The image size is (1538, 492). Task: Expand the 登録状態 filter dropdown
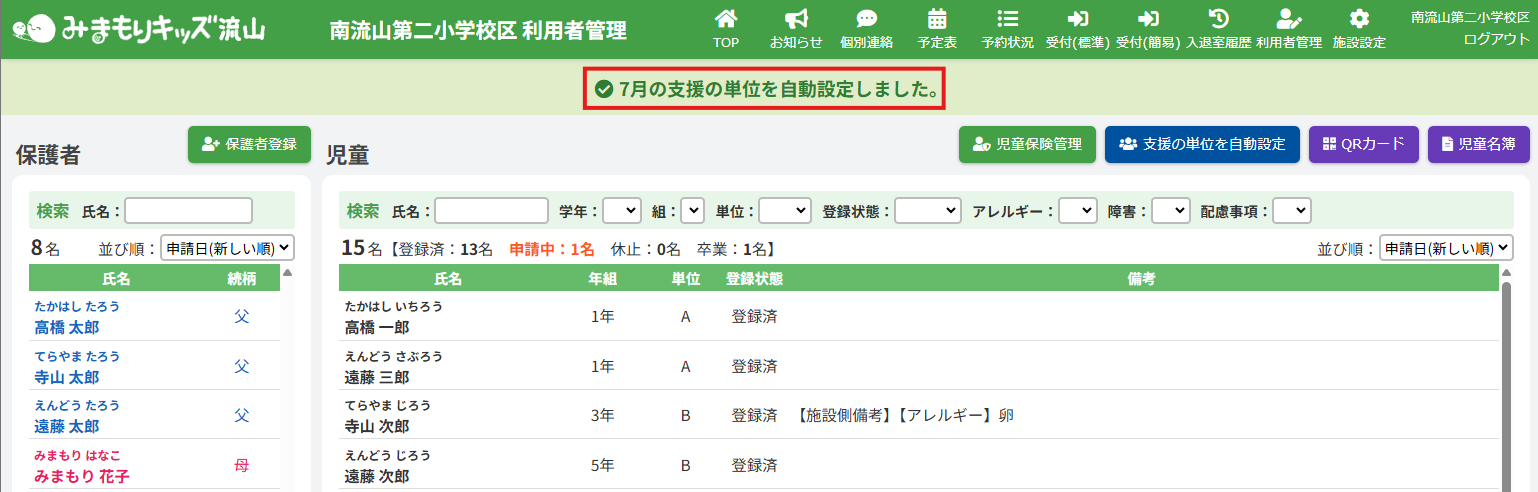(927, 211)
